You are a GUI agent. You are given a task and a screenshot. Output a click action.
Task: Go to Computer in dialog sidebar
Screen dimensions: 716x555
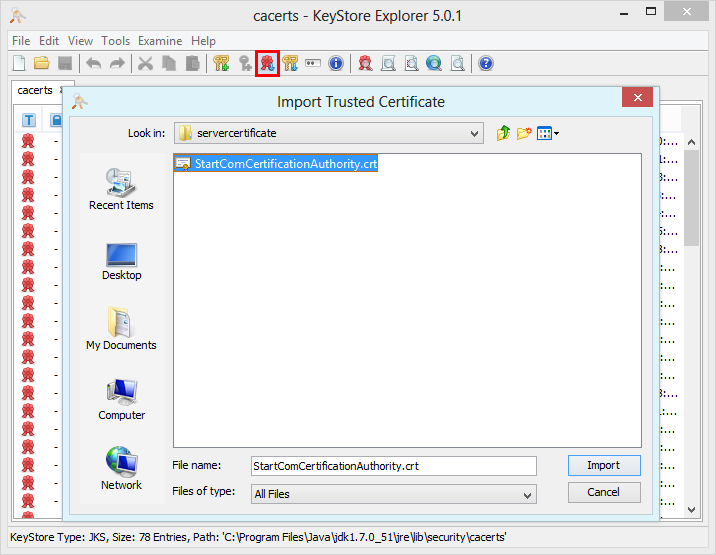pyautogui.click(x=121, y=399)
